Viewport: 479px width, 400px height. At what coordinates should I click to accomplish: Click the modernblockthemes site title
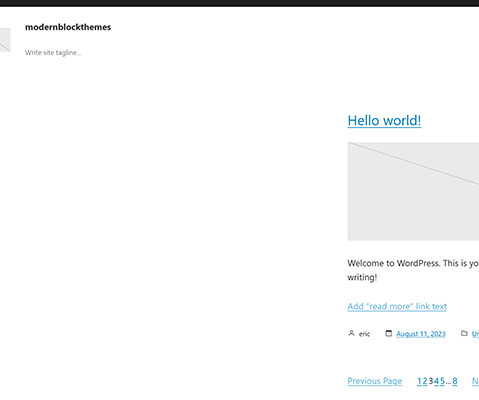click(68, 27)
